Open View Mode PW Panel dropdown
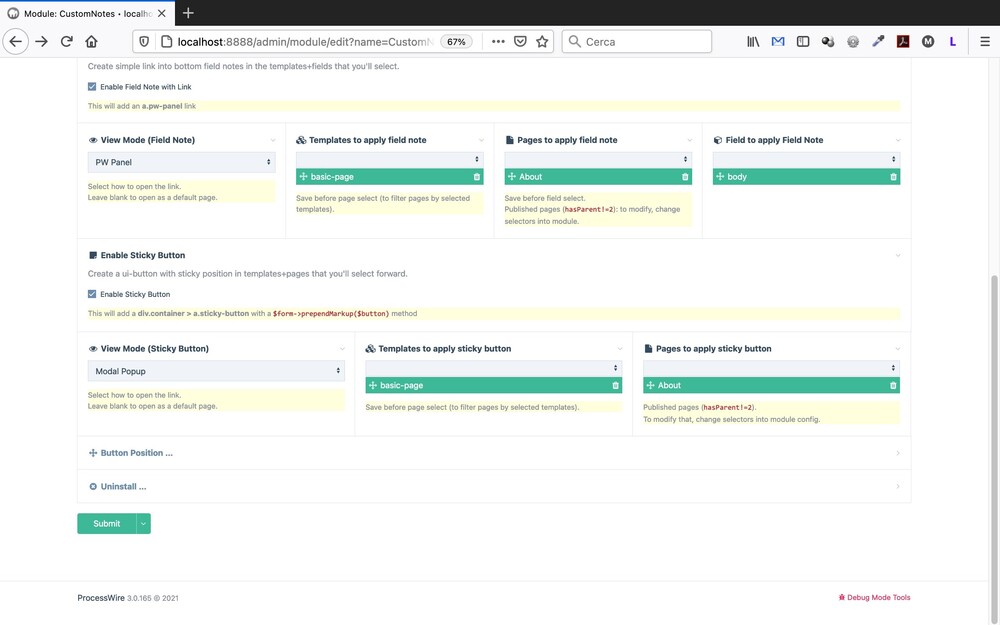The width and height of the screenshot is (1000, 625). coord(181,162)
